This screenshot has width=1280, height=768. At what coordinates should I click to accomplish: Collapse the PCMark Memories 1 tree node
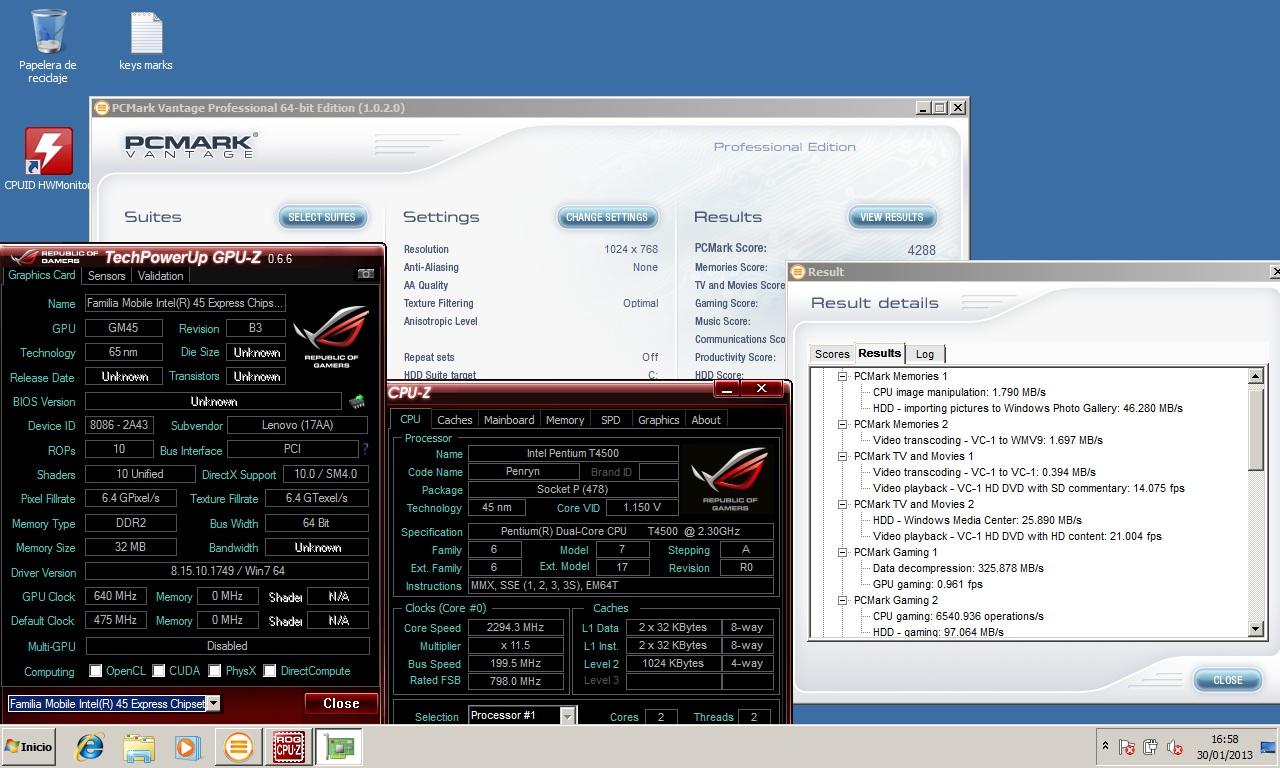[x=843, y=376]
